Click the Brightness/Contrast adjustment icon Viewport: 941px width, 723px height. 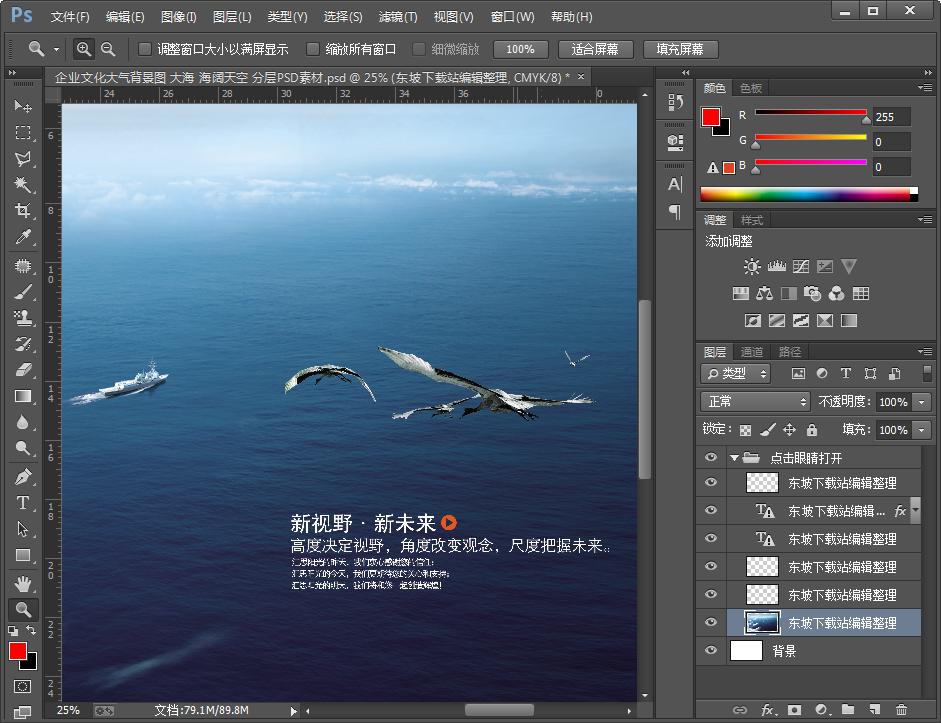[752, 267]
